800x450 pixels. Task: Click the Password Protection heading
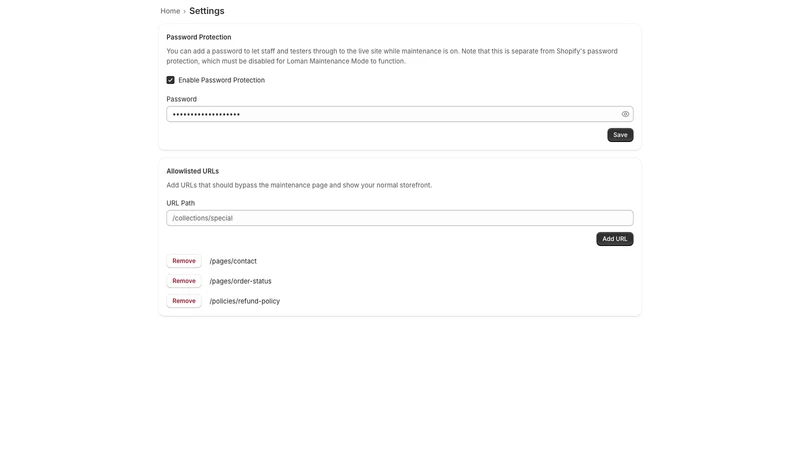click(198, 37)
